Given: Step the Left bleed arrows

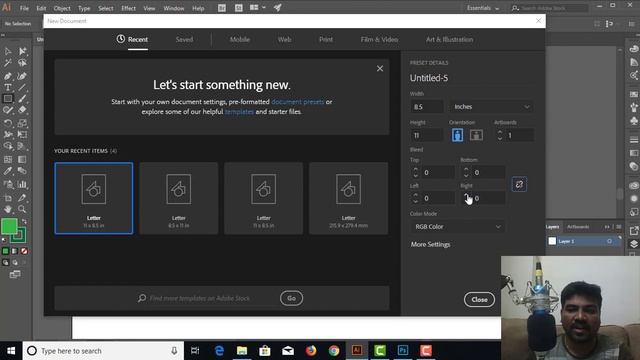Looking at the screenshot, I should tap(416, 198).
